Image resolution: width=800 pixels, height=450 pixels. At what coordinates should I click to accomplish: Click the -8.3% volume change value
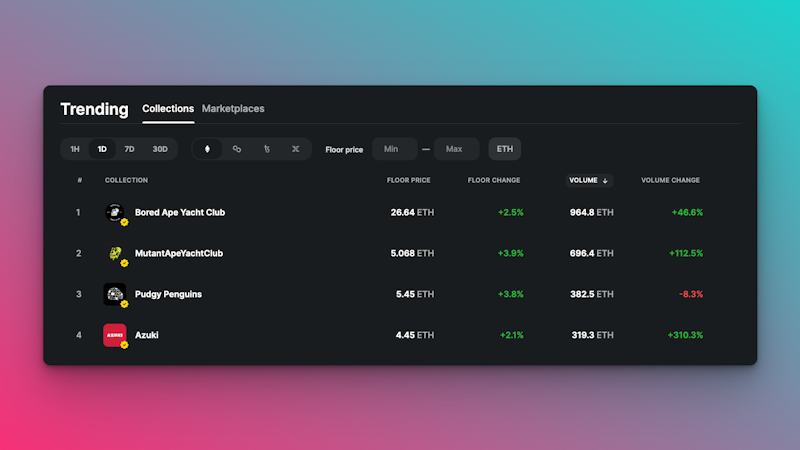tap(691, 294)
